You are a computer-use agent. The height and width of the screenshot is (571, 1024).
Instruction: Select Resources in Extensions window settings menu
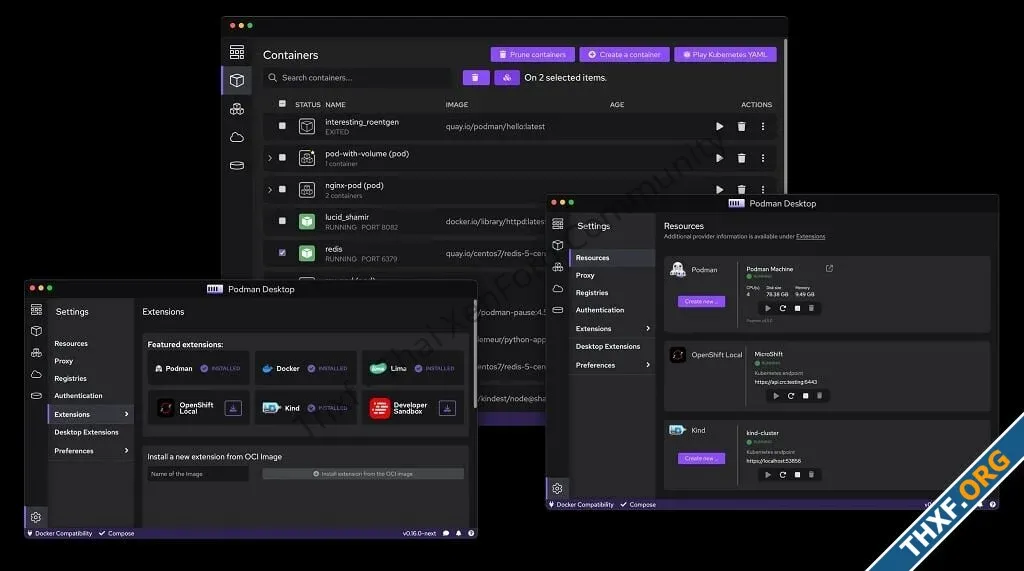coord(71,344)
